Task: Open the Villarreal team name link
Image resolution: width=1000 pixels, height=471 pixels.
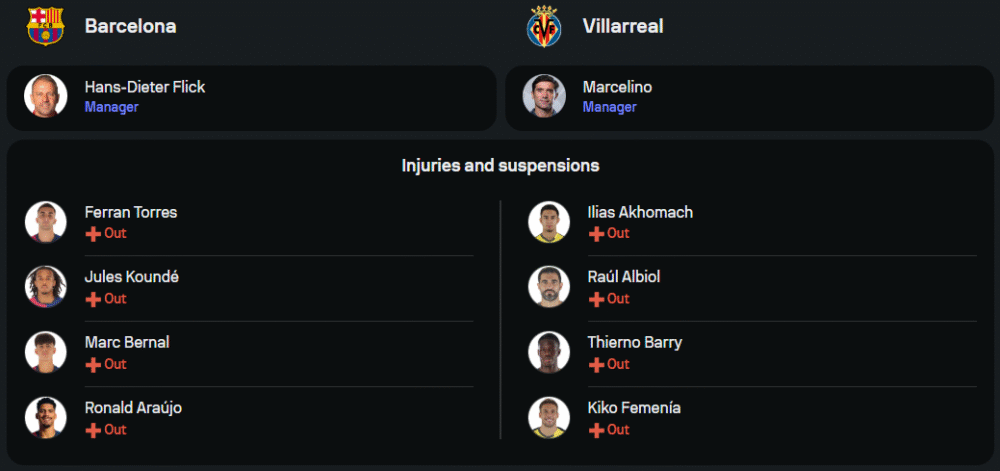Action: click(623, 26)
